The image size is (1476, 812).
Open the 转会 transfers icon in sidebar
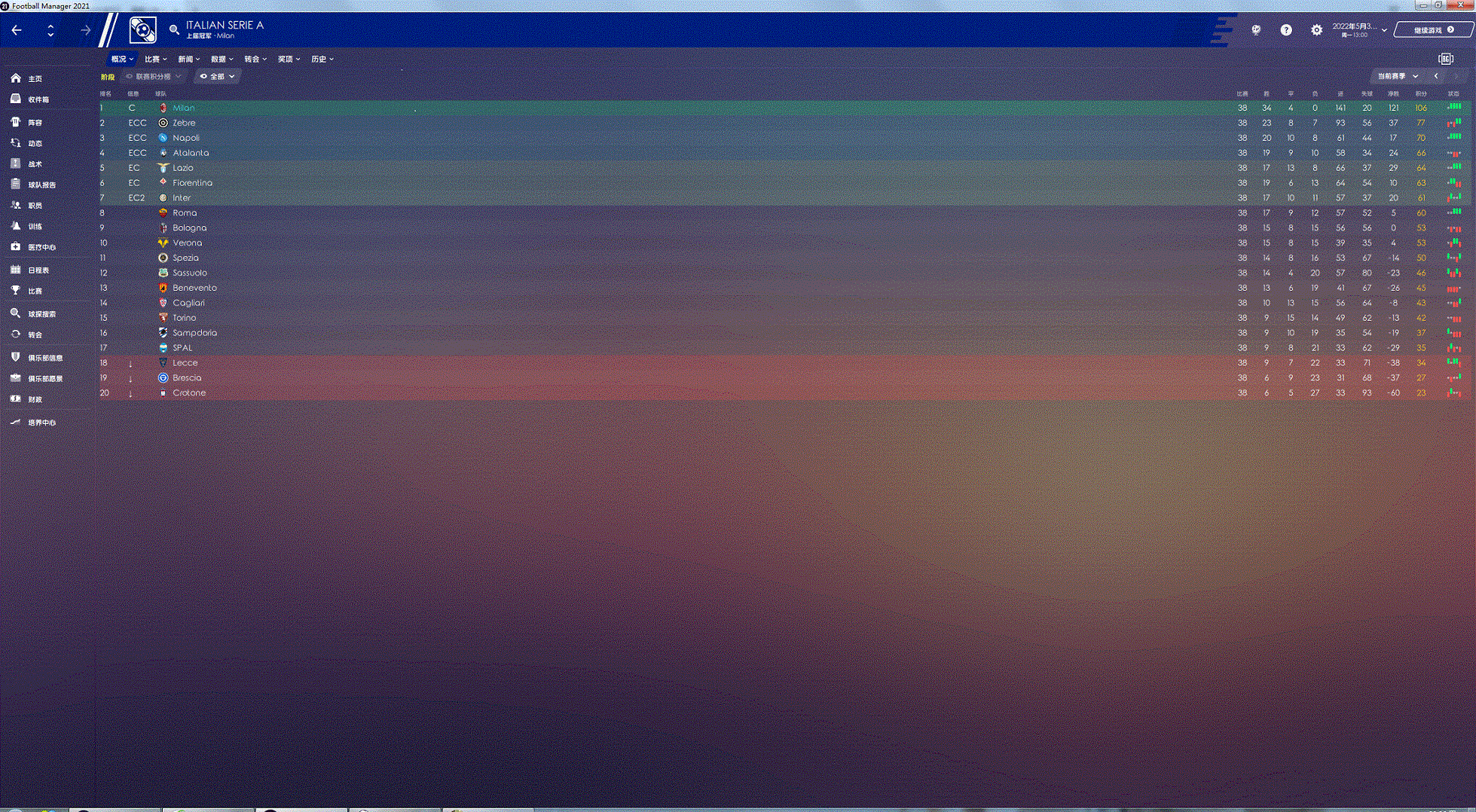(x=15, y=334)
